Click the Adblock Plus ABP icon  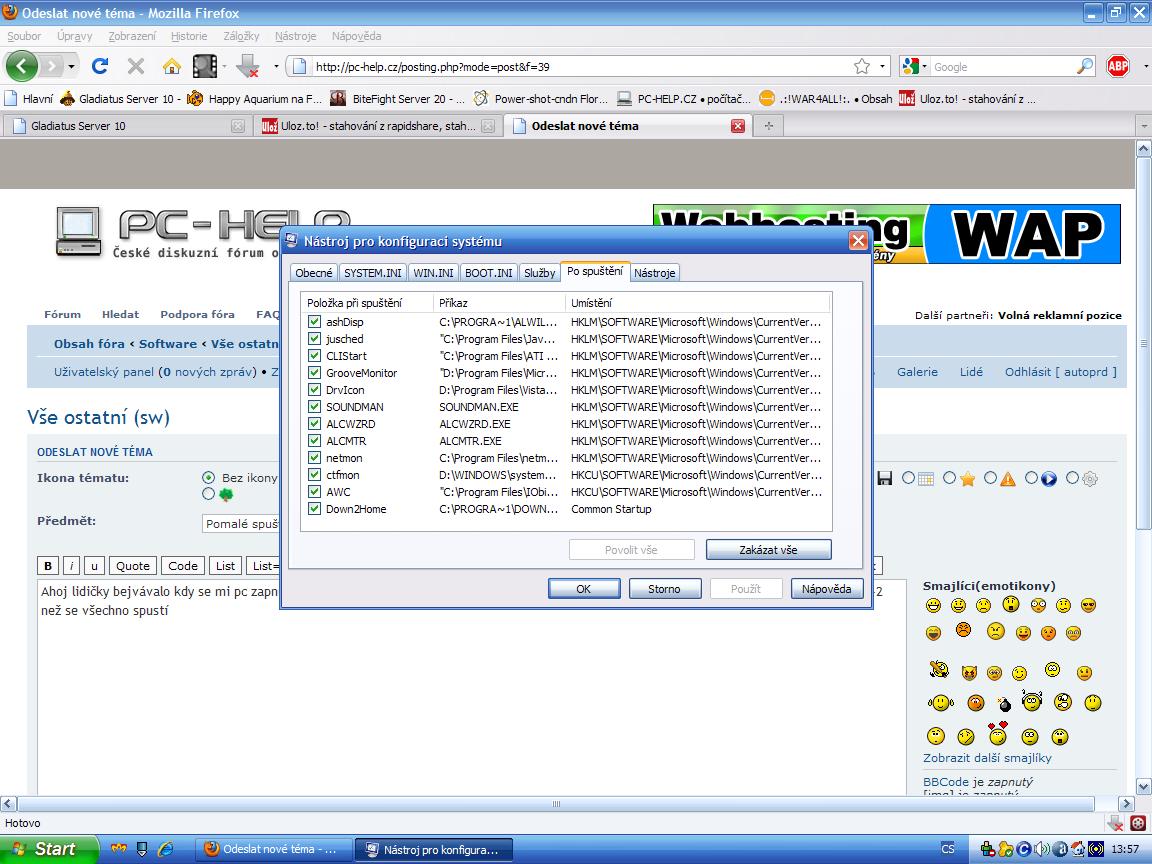[x=1117, y=67]
